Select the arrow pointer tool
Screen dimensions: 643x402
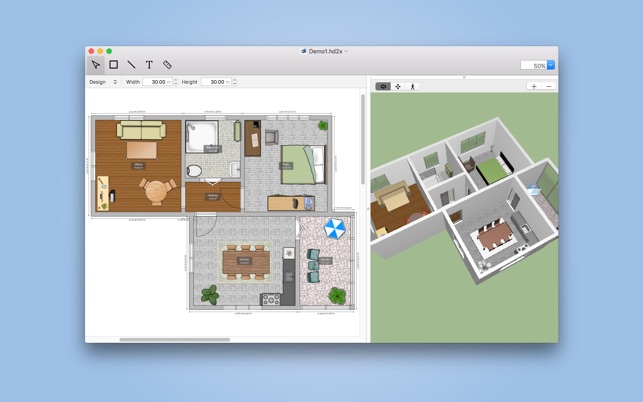96,65
